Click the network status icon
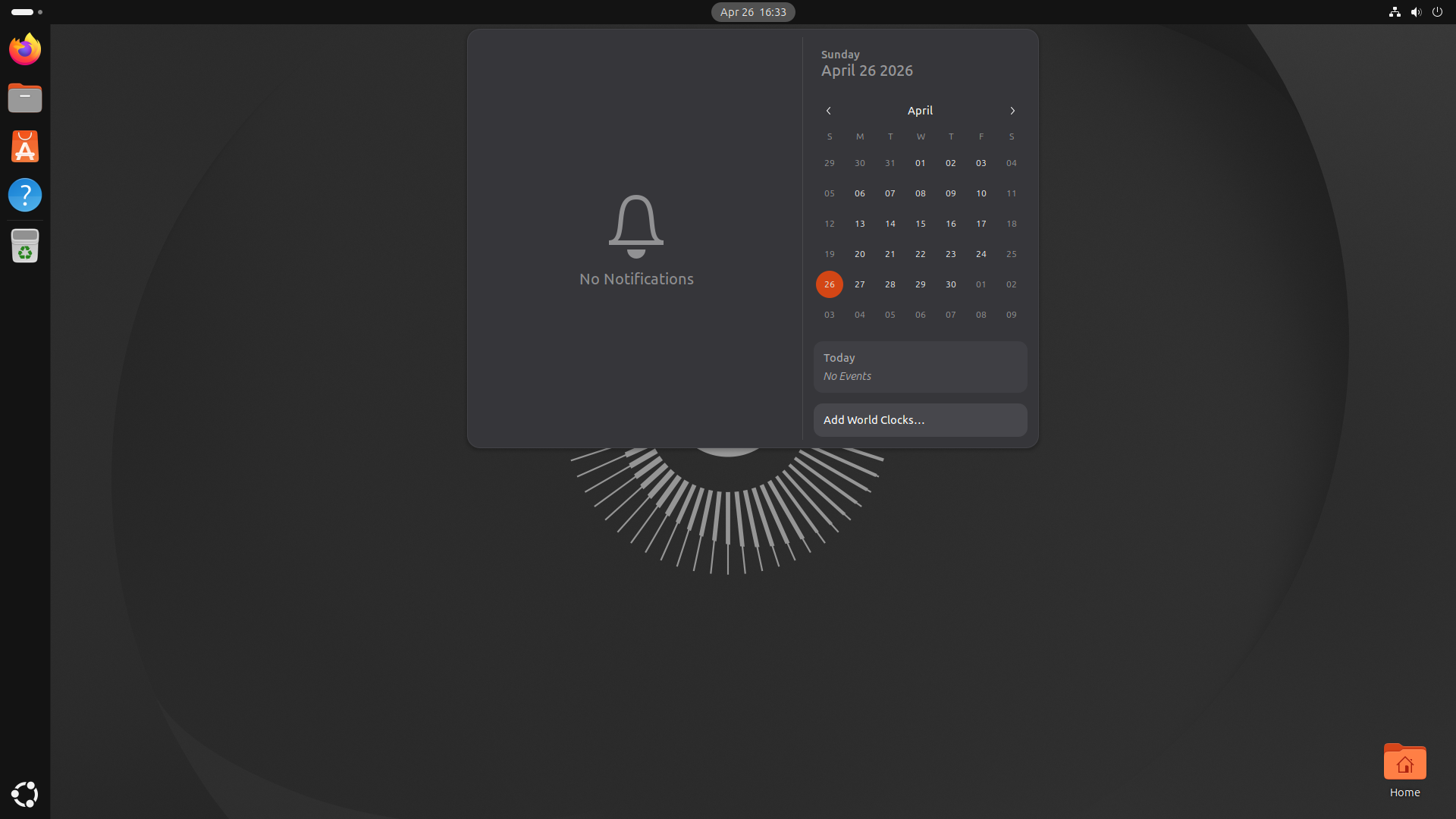 point(1395,12)
